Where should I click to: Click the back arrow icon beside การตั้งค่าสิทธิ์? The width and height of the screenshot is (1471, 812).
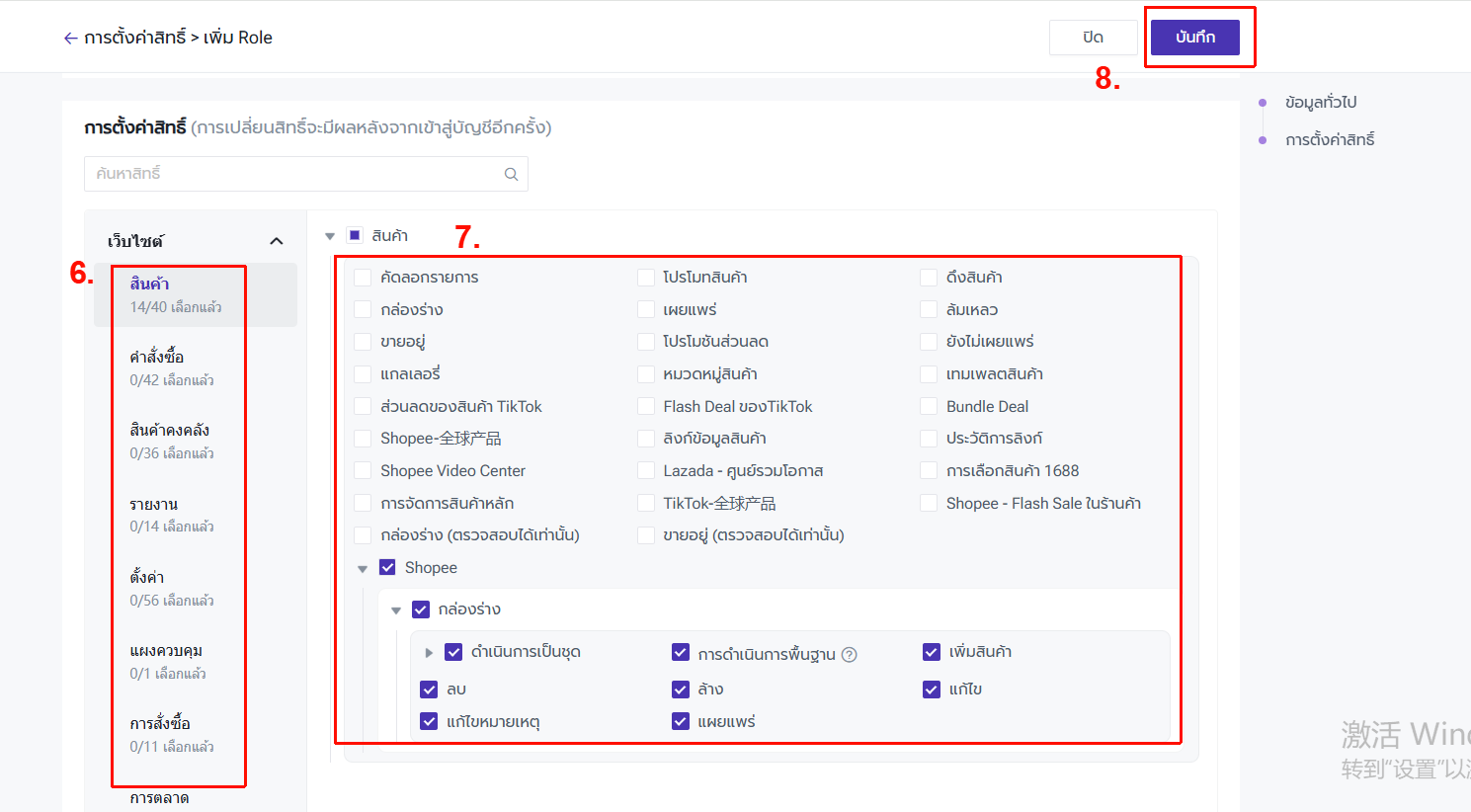tap(70, 39)
